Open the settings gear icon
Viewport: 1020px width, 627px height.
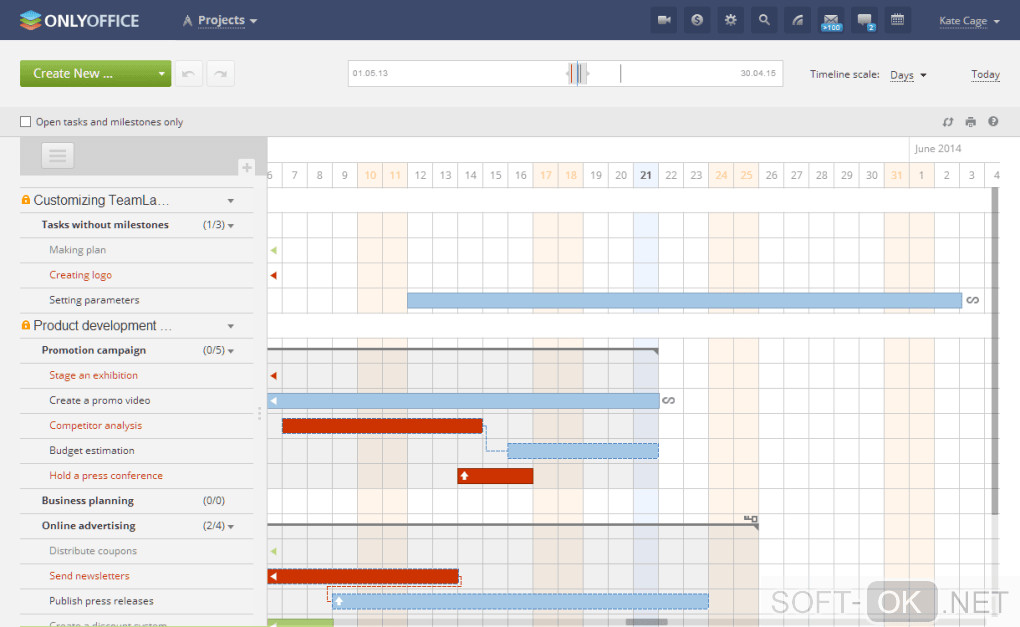731,20
